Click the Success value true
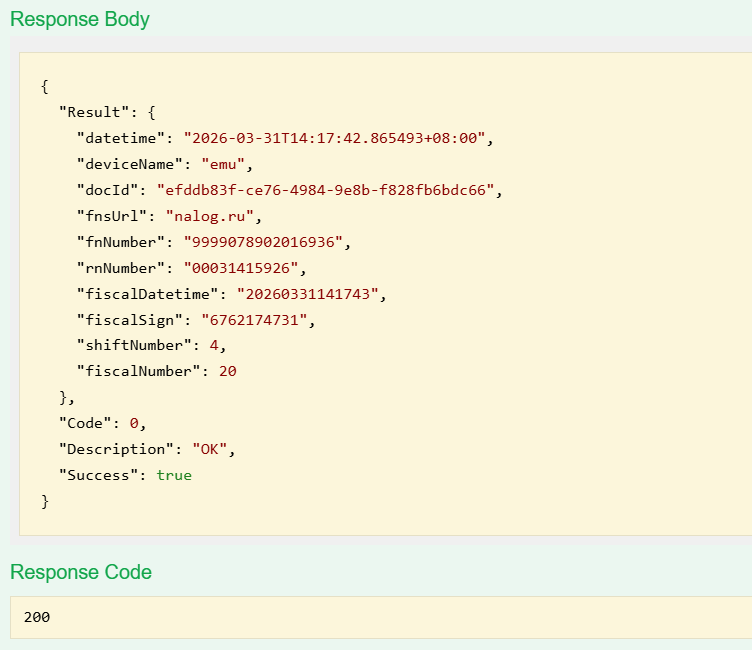 [174, 475]
